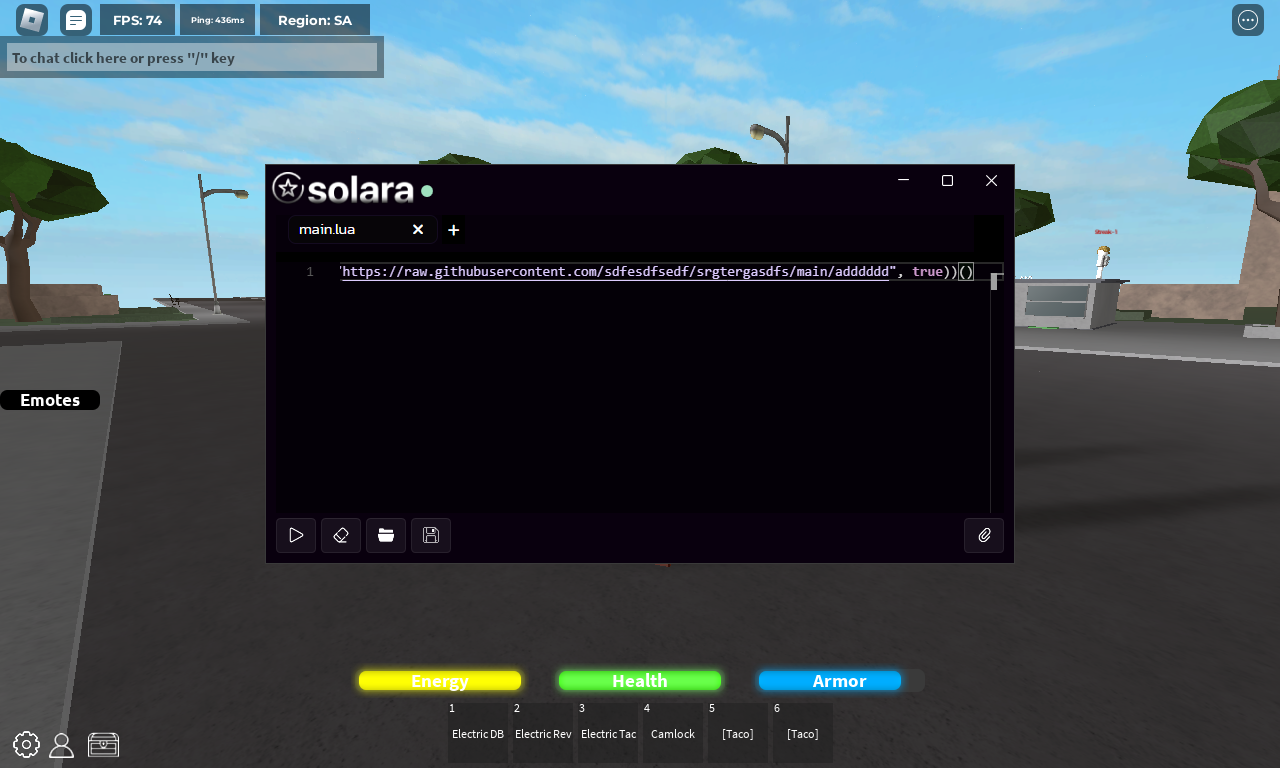Equip Electric Rev in slot 2
The image size is (1280, 768).
coord(543,733)
